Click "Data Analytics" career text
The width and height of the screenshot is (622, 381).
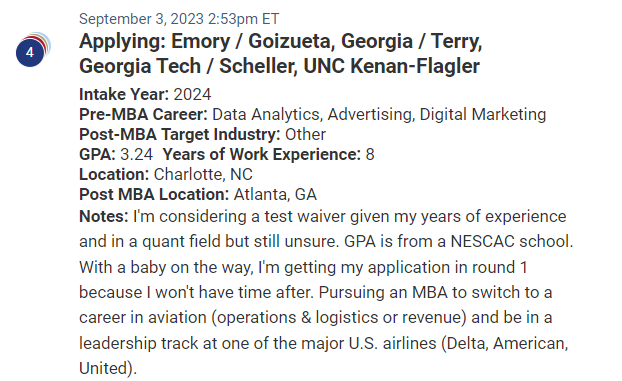coord(265,114)
